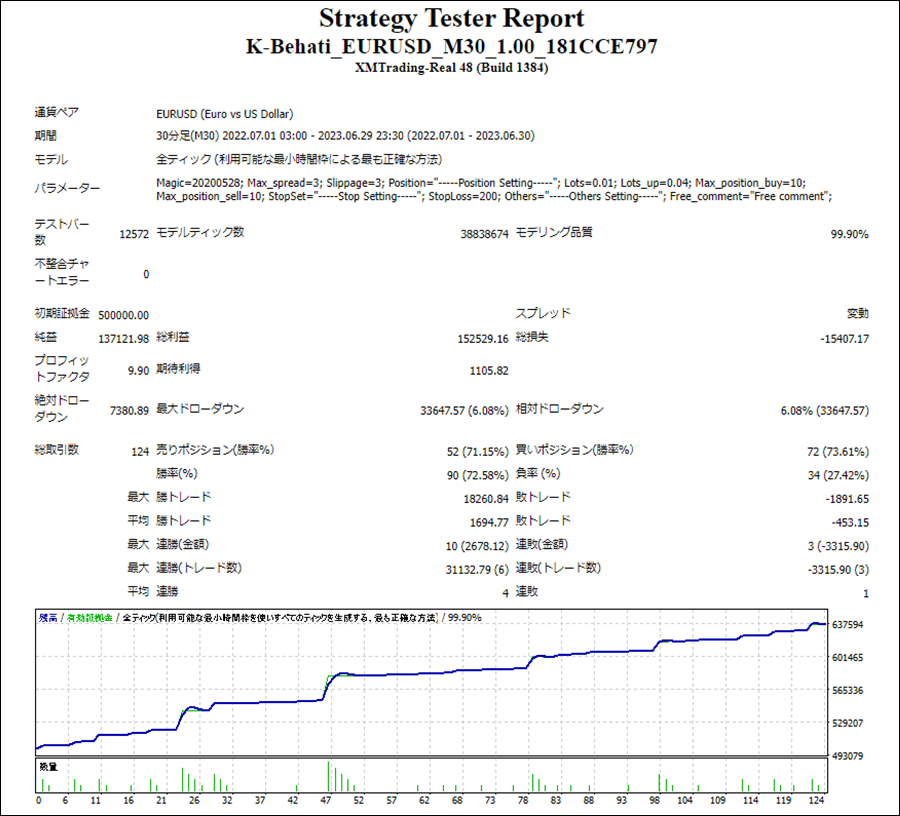This screenshot has width=900, height=816.
Task: Click modeling quality value 99.90%
Action: 849,234
